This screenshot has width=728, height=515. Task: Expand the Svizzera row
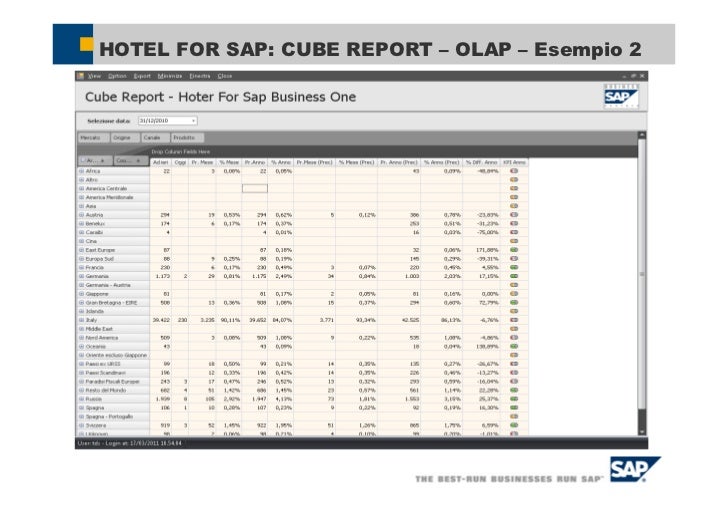click(81, 425)
